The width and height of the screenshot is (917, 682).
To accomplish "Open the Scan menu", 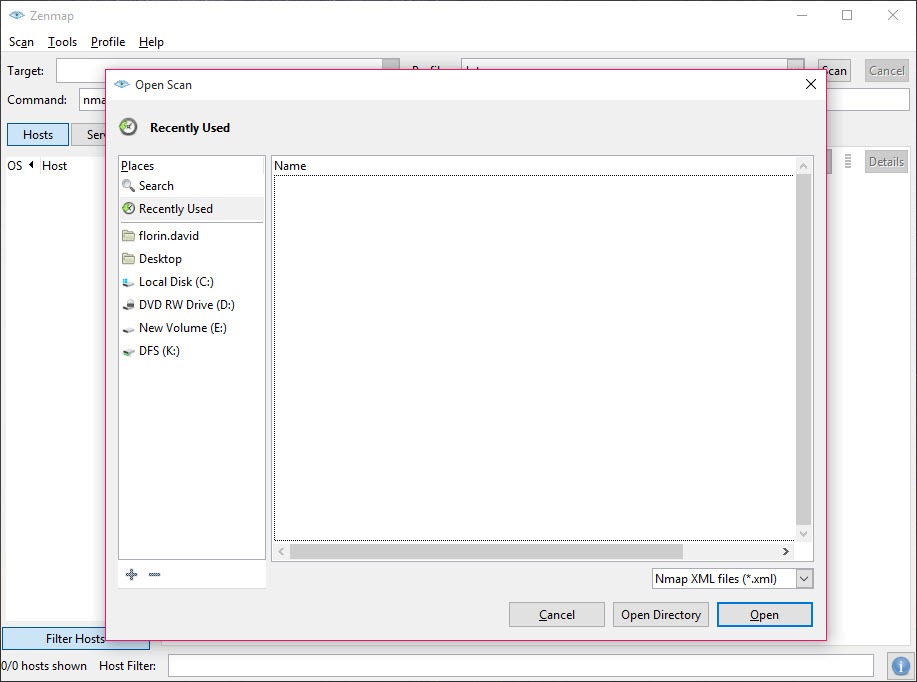I will tap(21, 42).
